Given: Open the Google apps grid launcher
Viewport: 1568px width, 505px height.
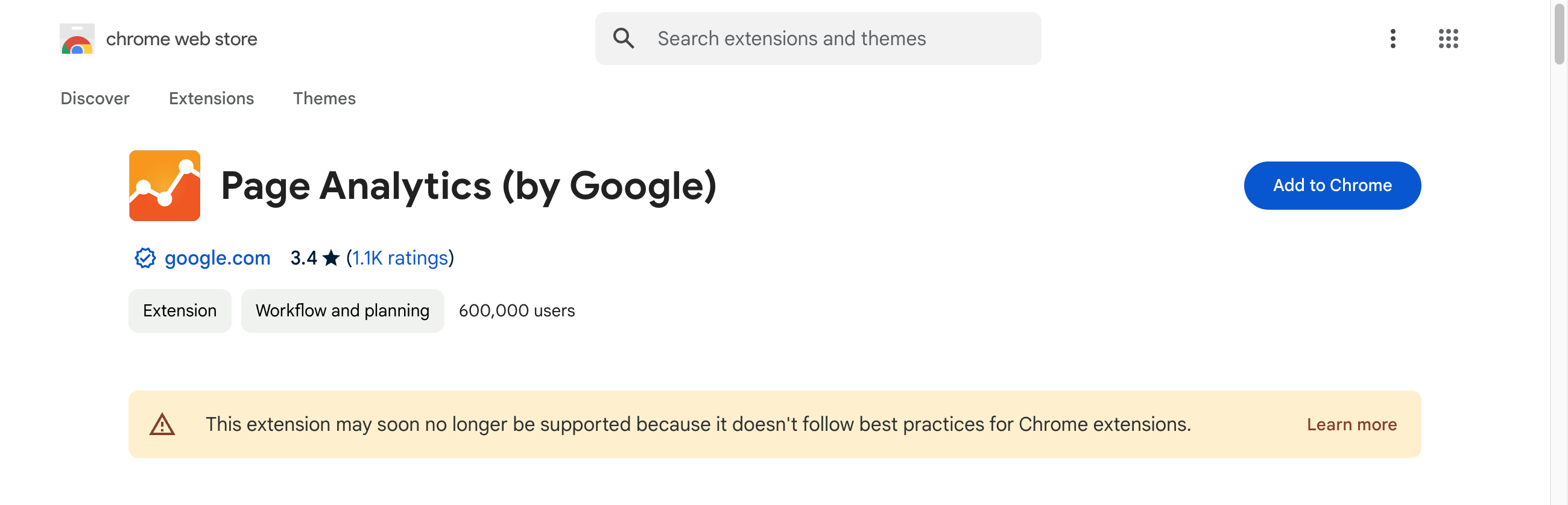Looking at the screenshot, I should (1449, 39).
